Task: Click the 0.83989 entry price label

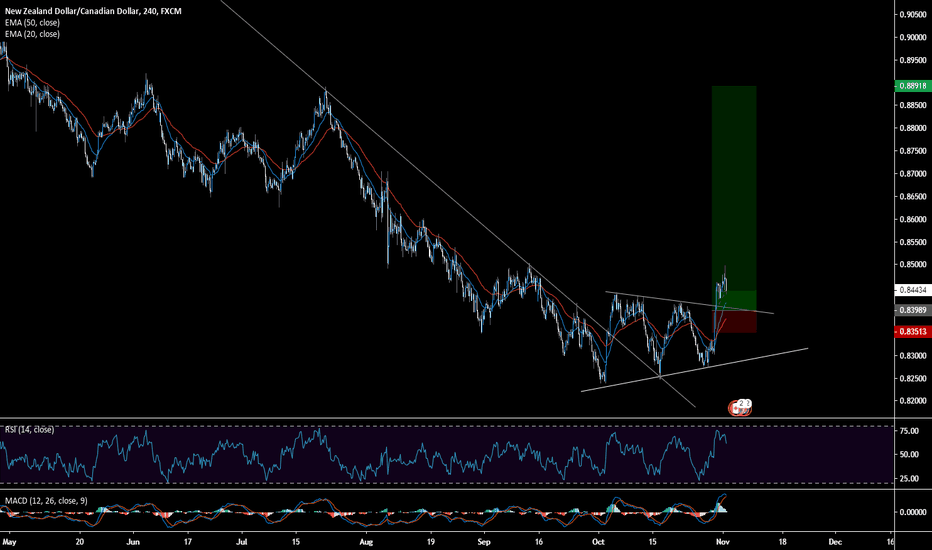Action: 912,312
